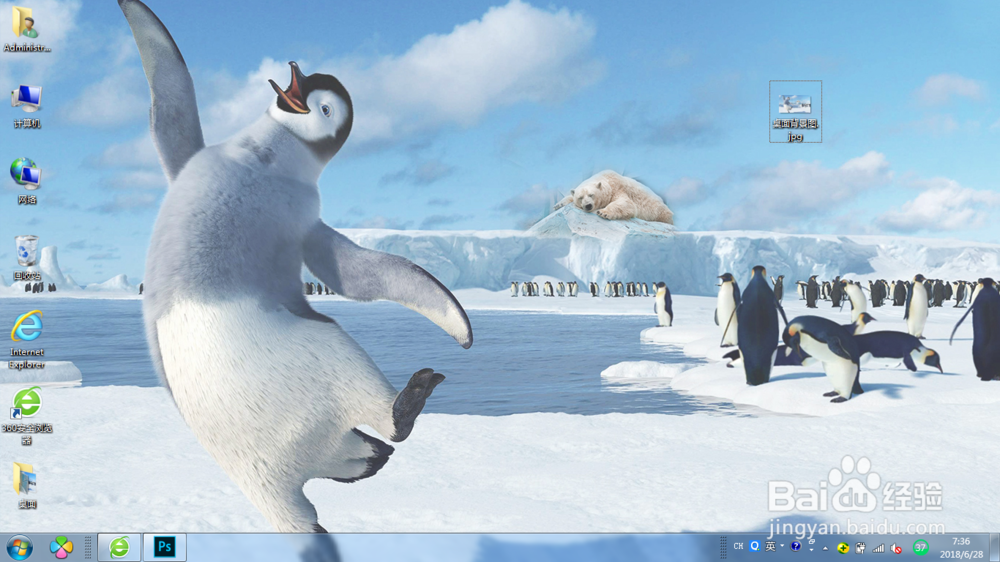Open the clock showing 7:36
This screenshot has height=562, width=1000.
pos(961,548)
